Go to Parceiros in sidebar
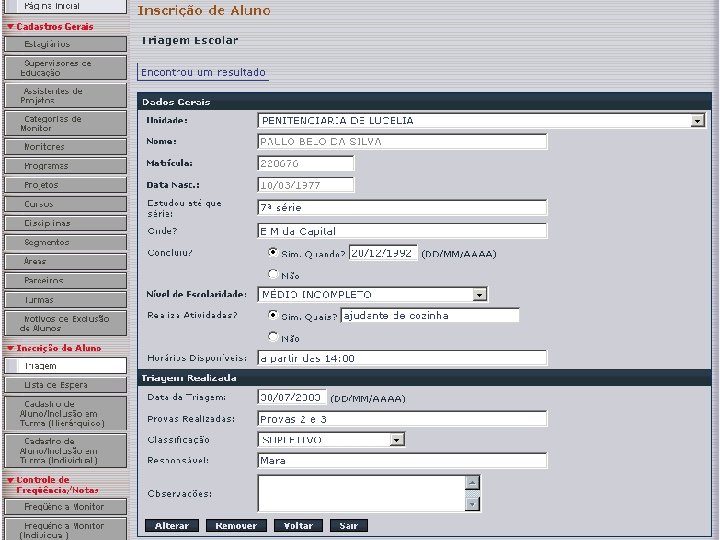This screenshot has width=720, height=540. 66,281
